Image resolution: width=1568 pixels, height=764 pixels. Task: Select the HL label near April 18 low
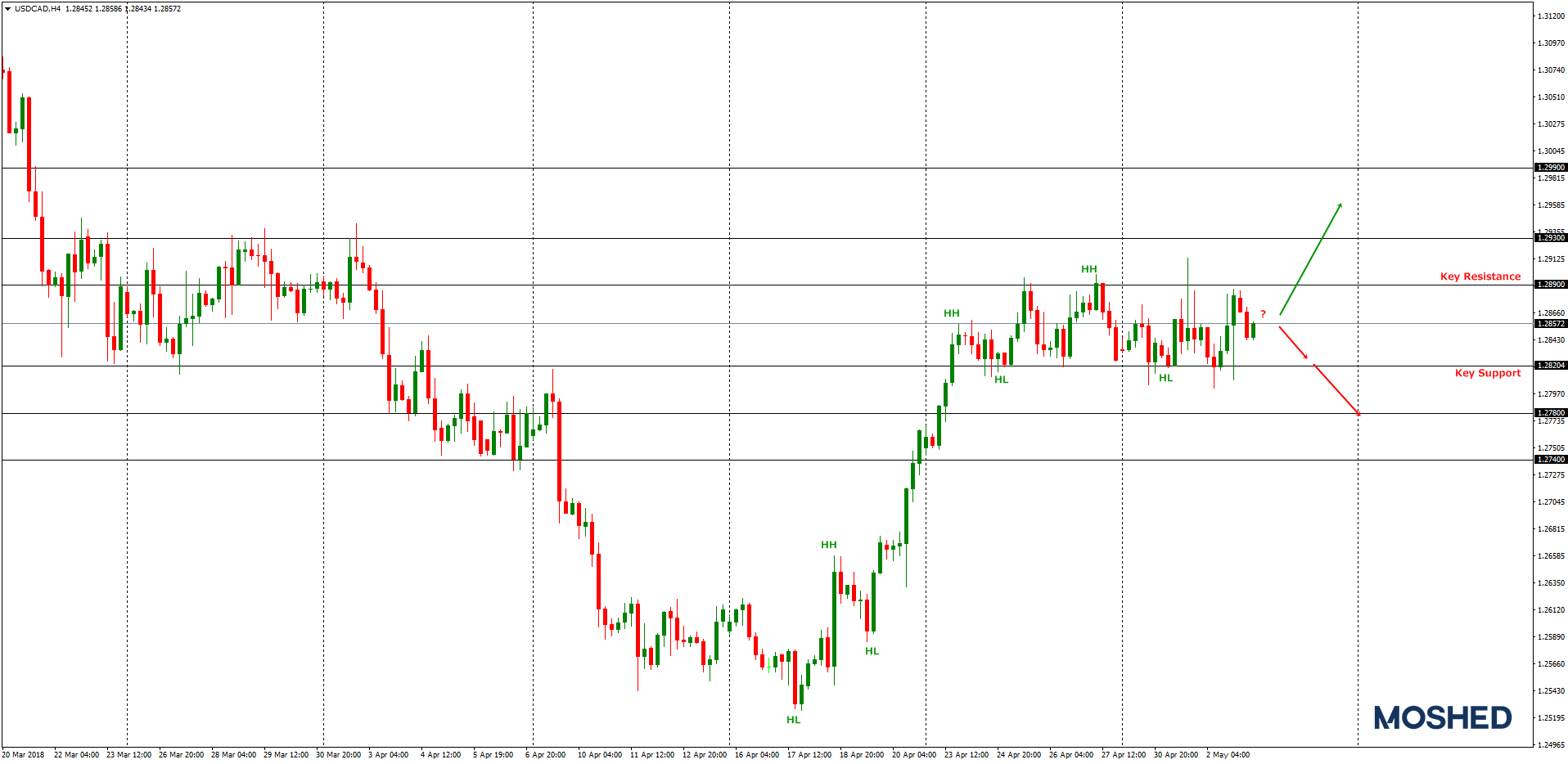click(x=872, y=651)
